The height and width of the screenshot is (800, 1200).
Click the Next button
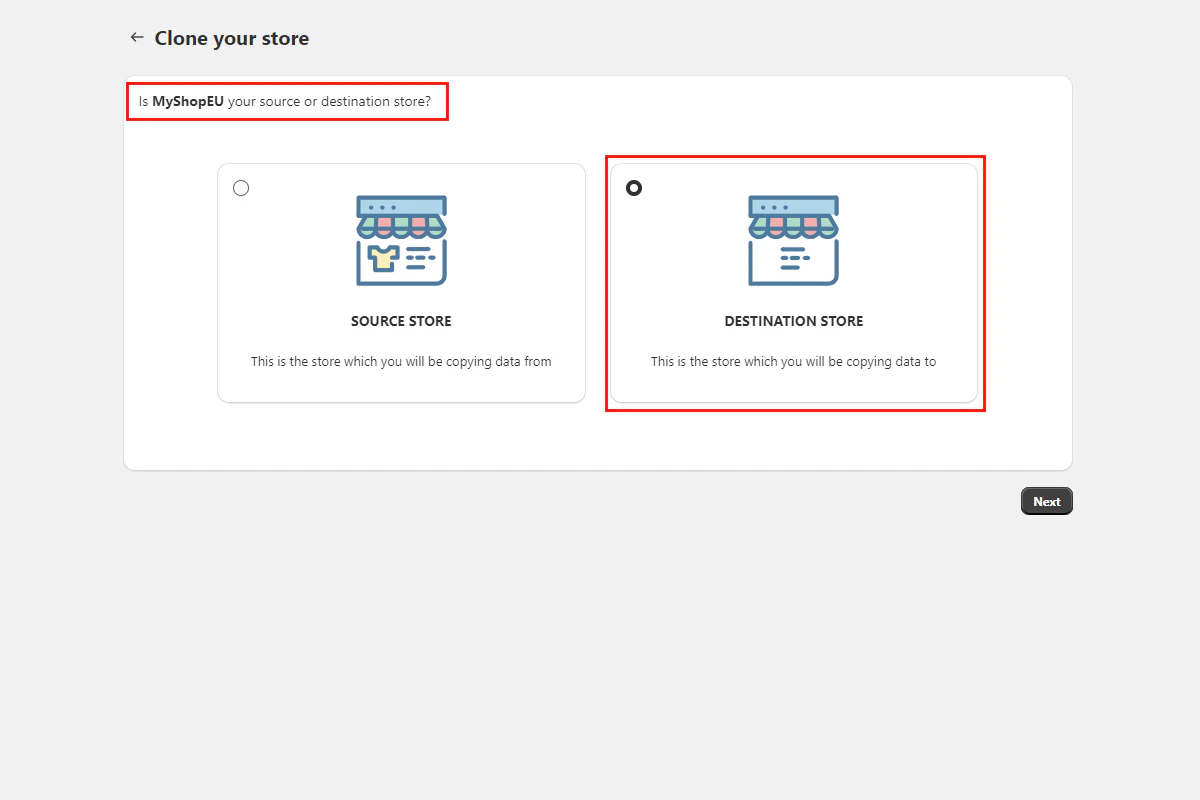point(1046,500)
